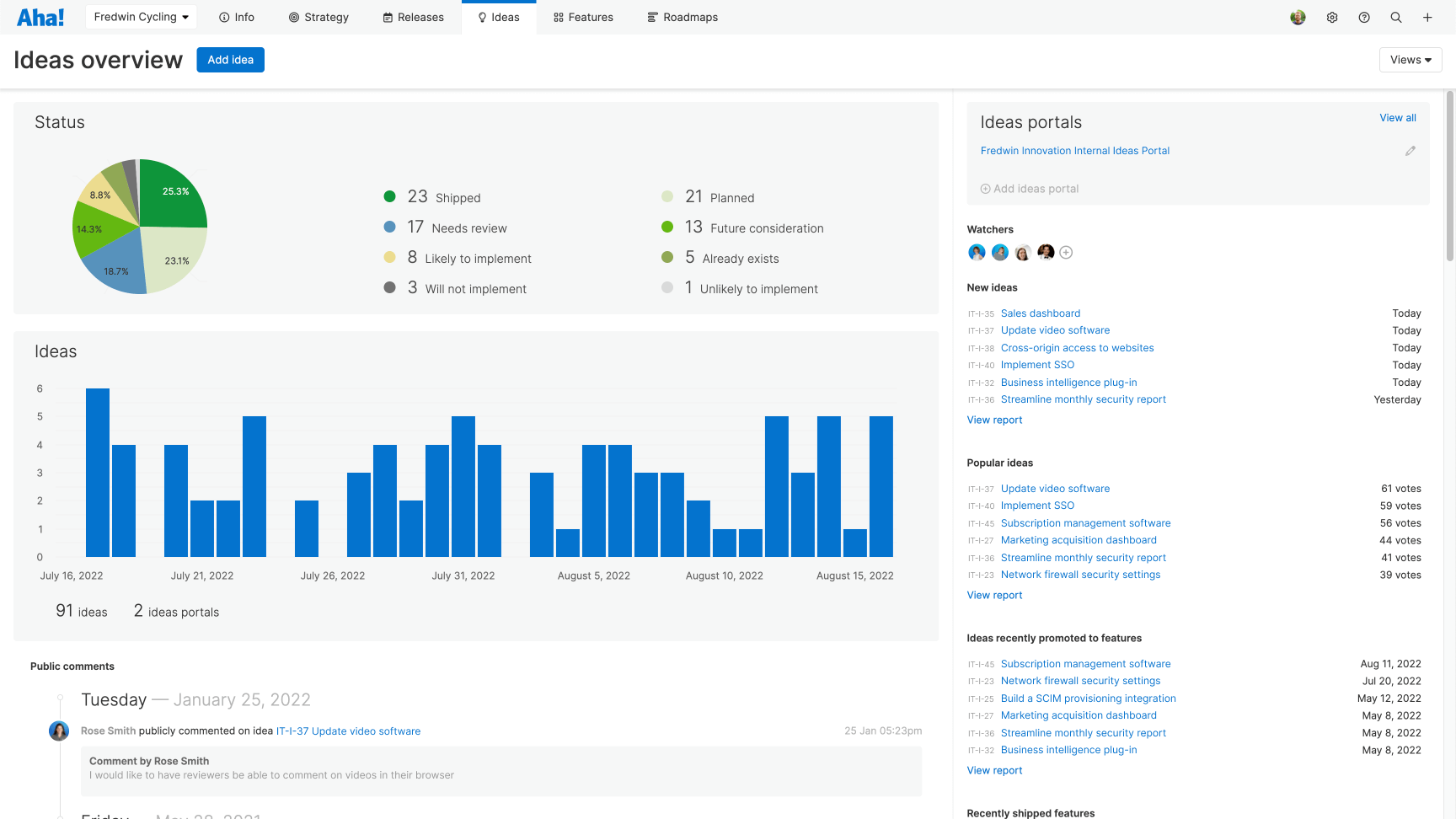Click View report under Popular ideas

tap(994, 595)
